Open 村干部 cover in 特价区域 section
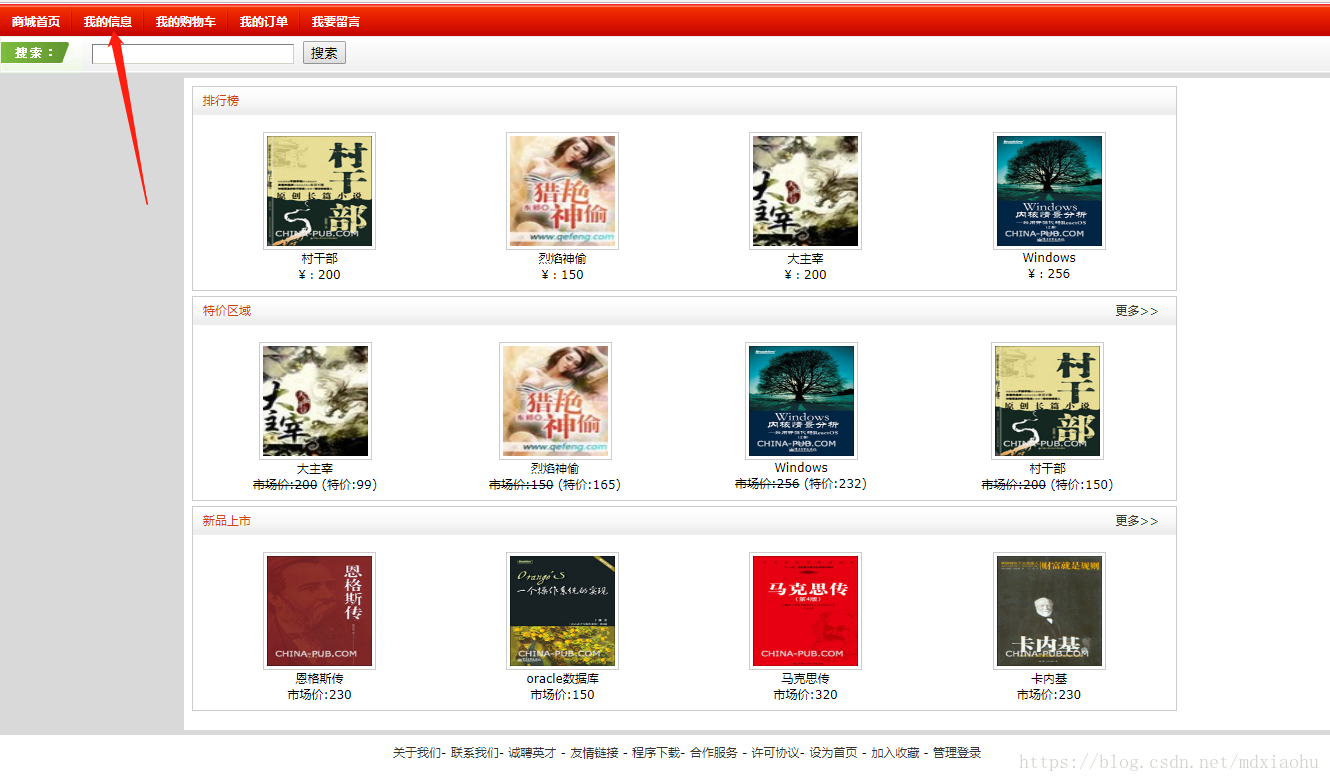 pyautogui.click(x=1047, y=401)
